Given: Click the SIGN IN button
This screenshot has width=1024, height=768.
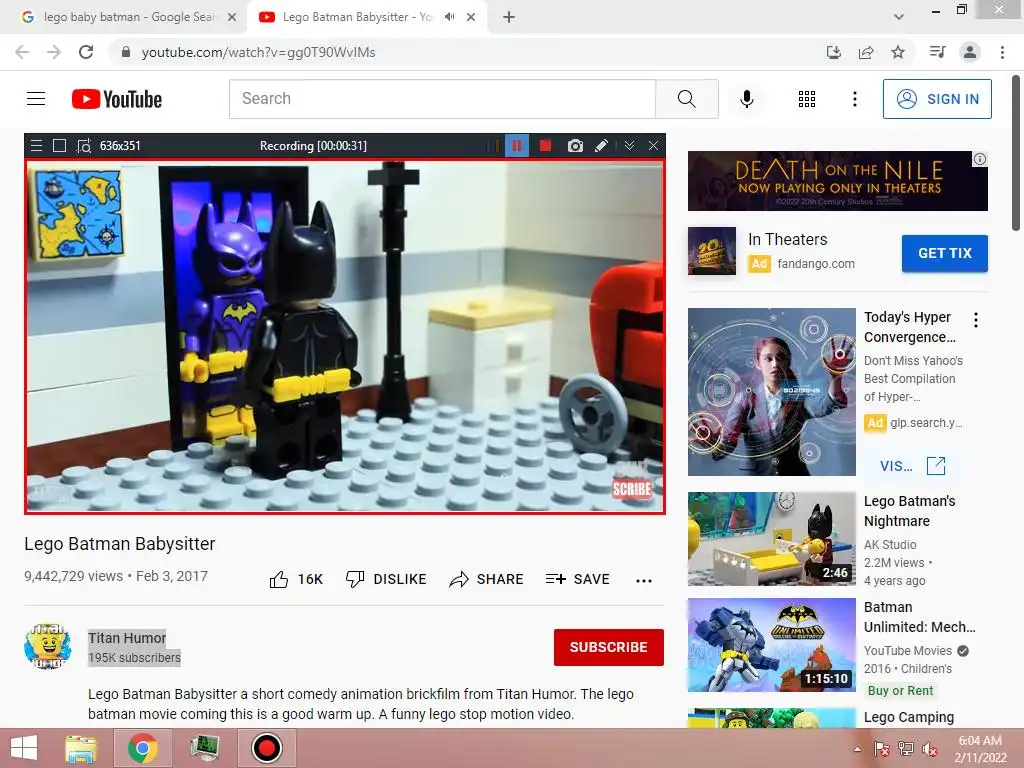Looking at the screenshot, I should 937,99.
